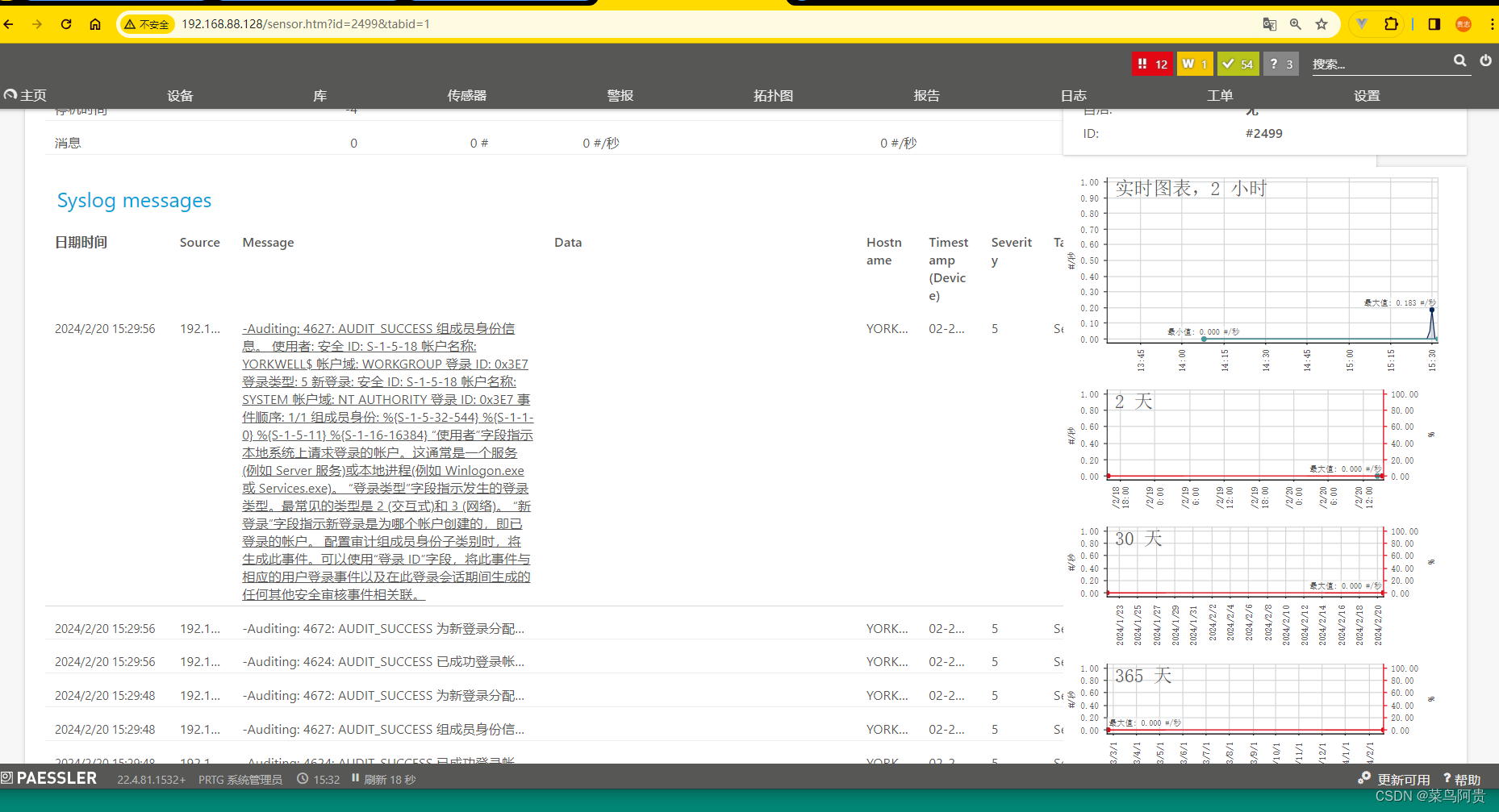The image size is (1499, 812).
Task: Click the browser forward arrow
Action: pyautogui.click(x=37, y=24)
